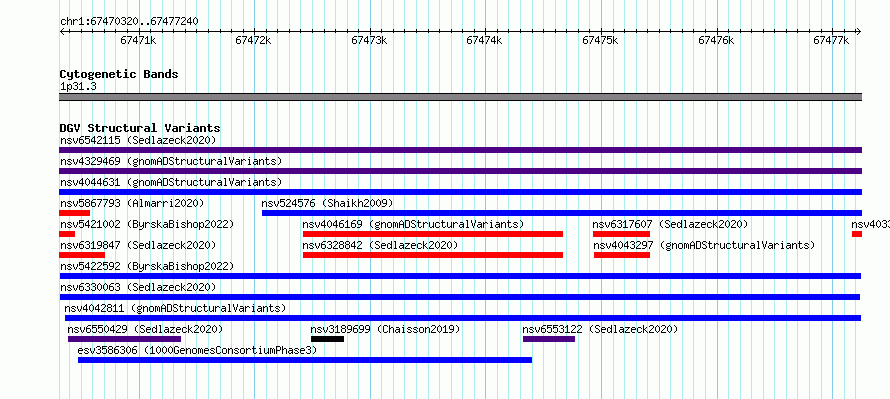The width and height of the screenshot is (890, 399).
Task: Click the blue bar under nsv524576 label
Action: [562, 213]
